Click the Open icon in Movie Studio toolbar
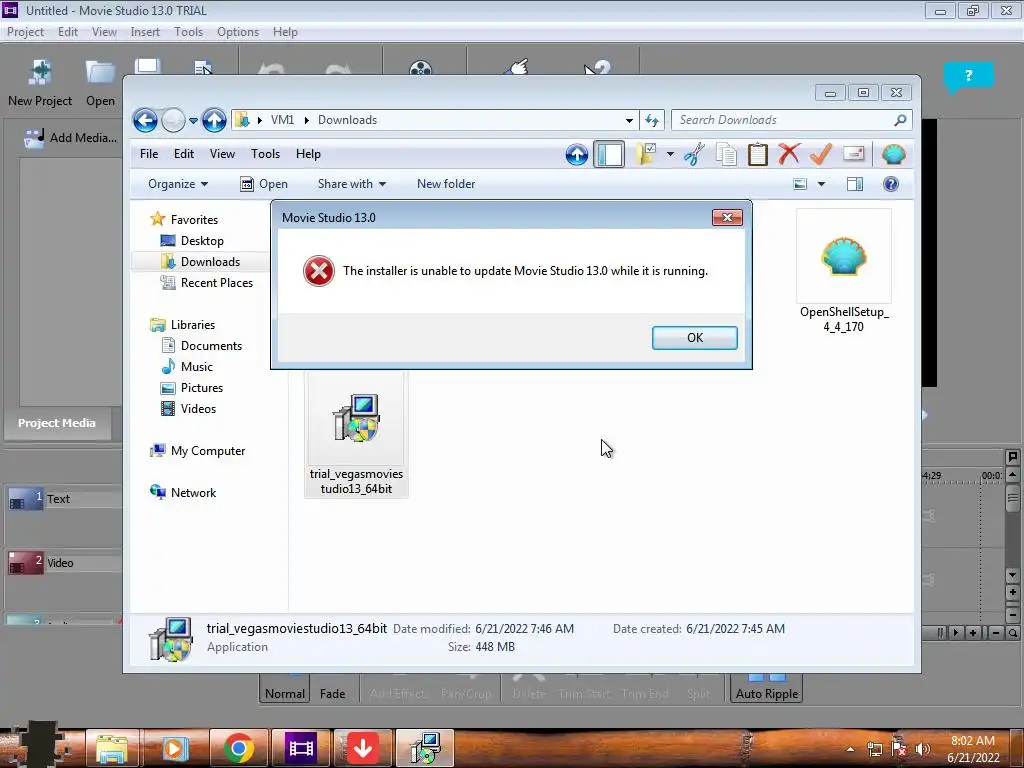Screen dimensions: 1024x768 tap(100, 84)
